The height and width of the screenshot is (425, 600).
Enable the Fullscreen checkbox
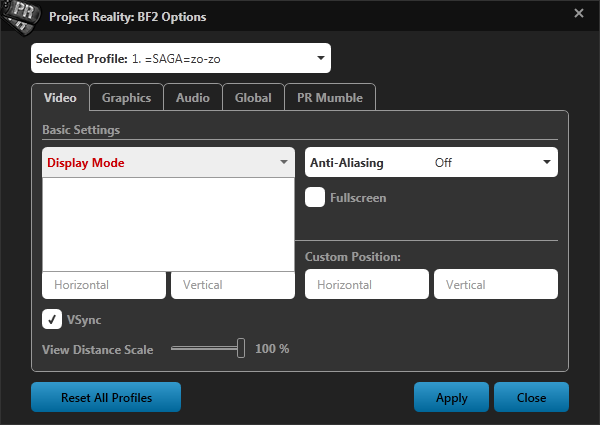(315, 197)
